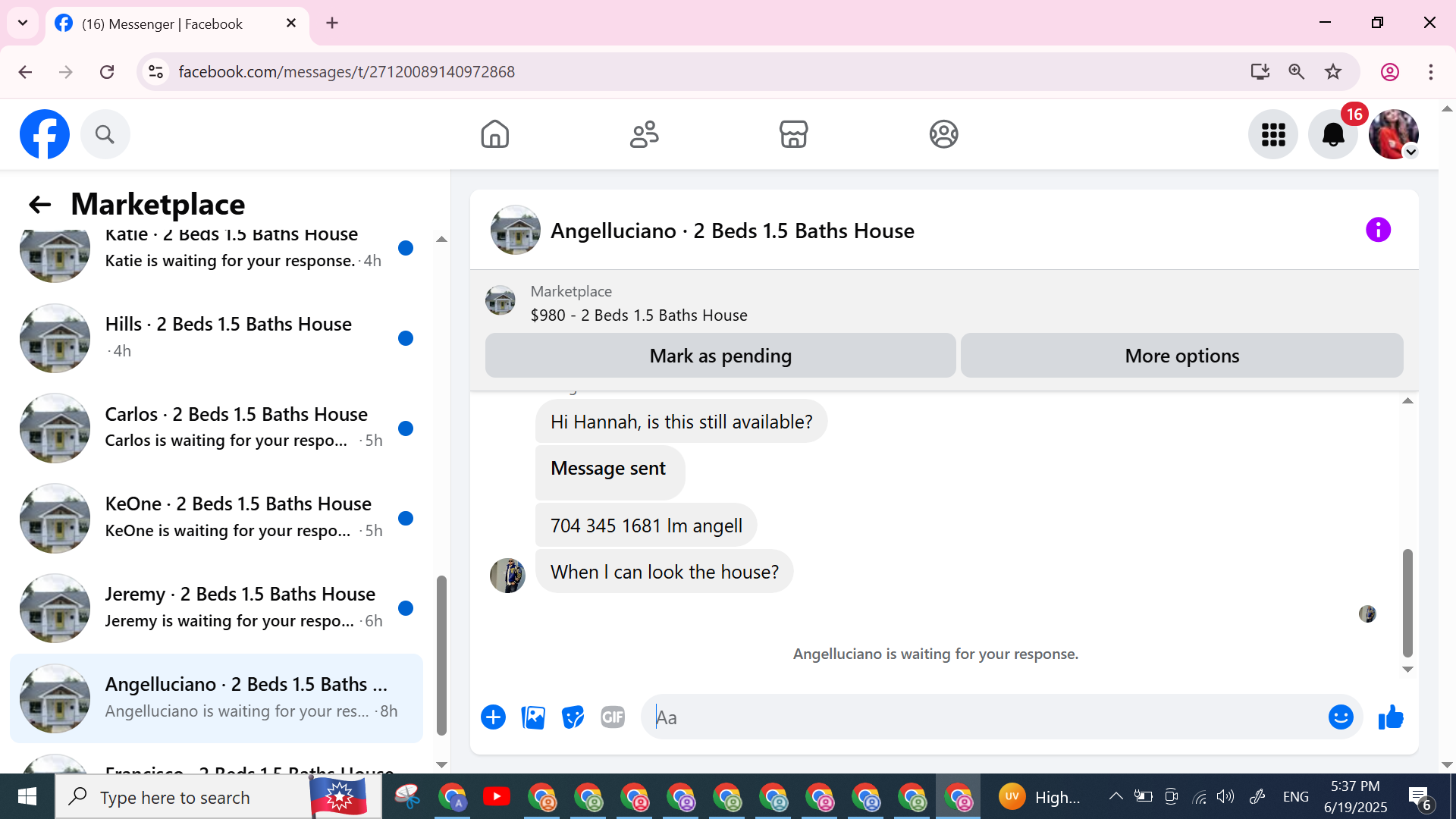The height and width of the screenshot is (819, 1456).
Task: Focus the Aa message input field
Action: (x=986, y=717)
